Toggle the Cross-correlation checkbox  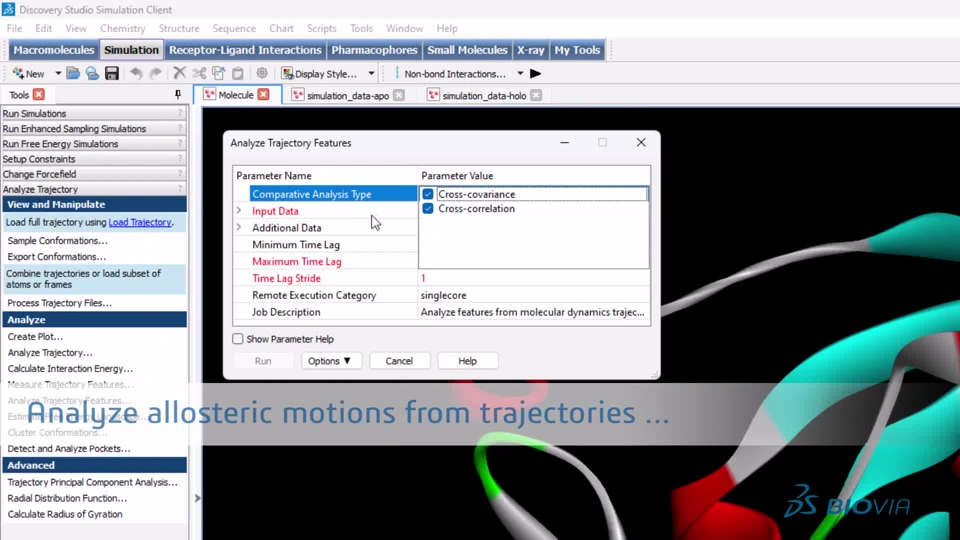tap(427, 209)
